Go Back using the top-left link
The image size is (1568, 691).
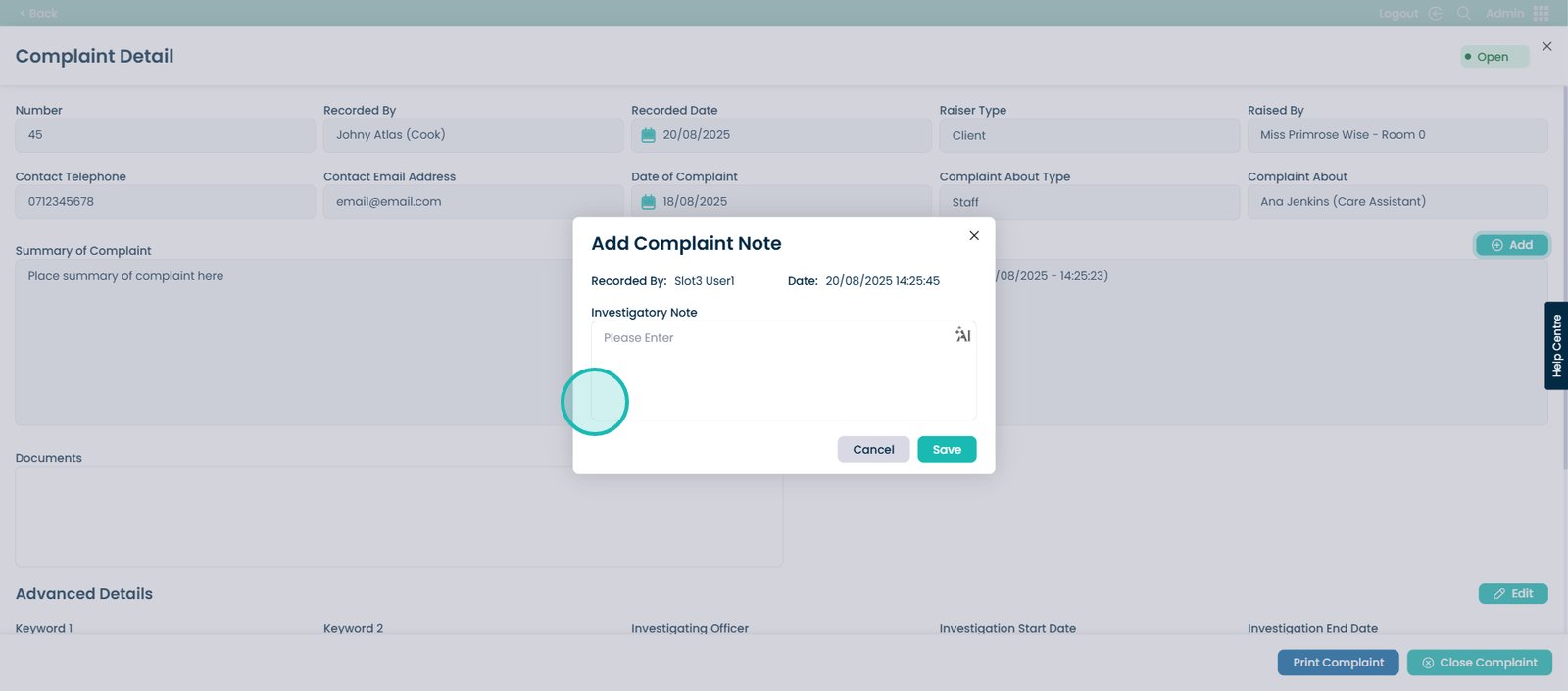tap(38, 13)
